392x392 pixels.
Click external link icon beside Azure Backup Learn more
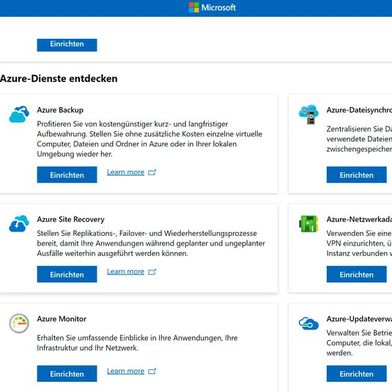tap(152, 172)
